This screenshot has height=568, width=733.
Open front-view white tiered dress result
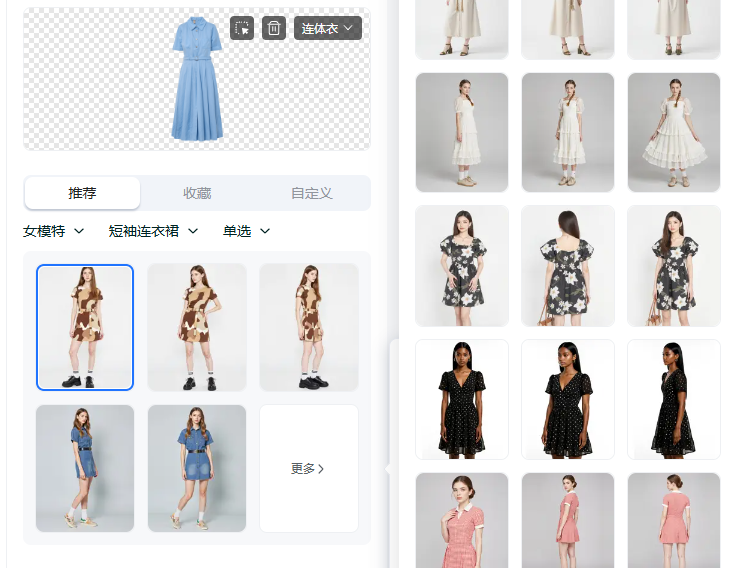point(568,132)
